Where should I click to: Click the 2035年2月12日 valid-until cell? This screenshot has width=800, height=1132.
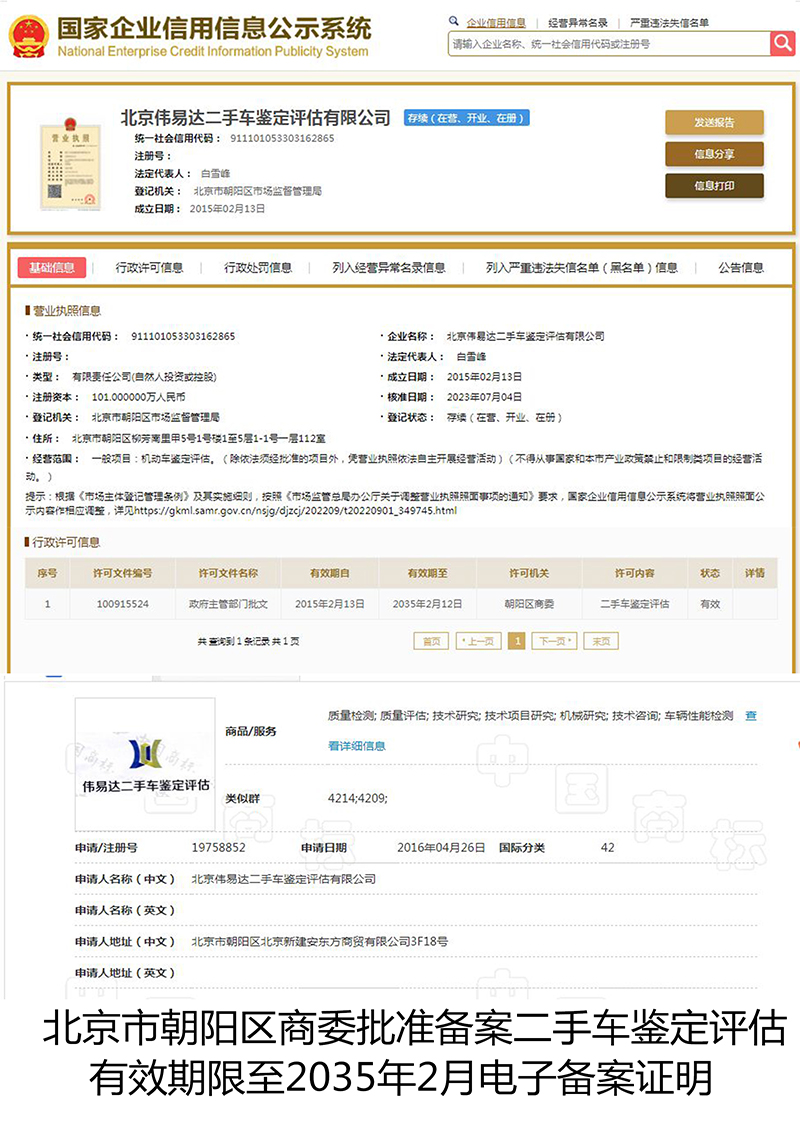click(427, 604)
